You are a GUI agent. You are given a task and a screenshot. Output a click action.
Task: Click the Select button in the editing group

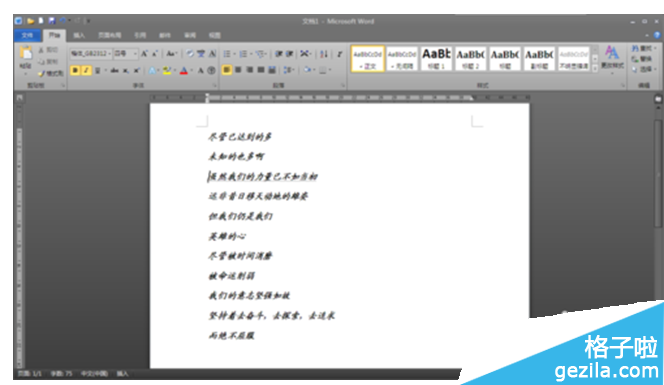point(643,69)
